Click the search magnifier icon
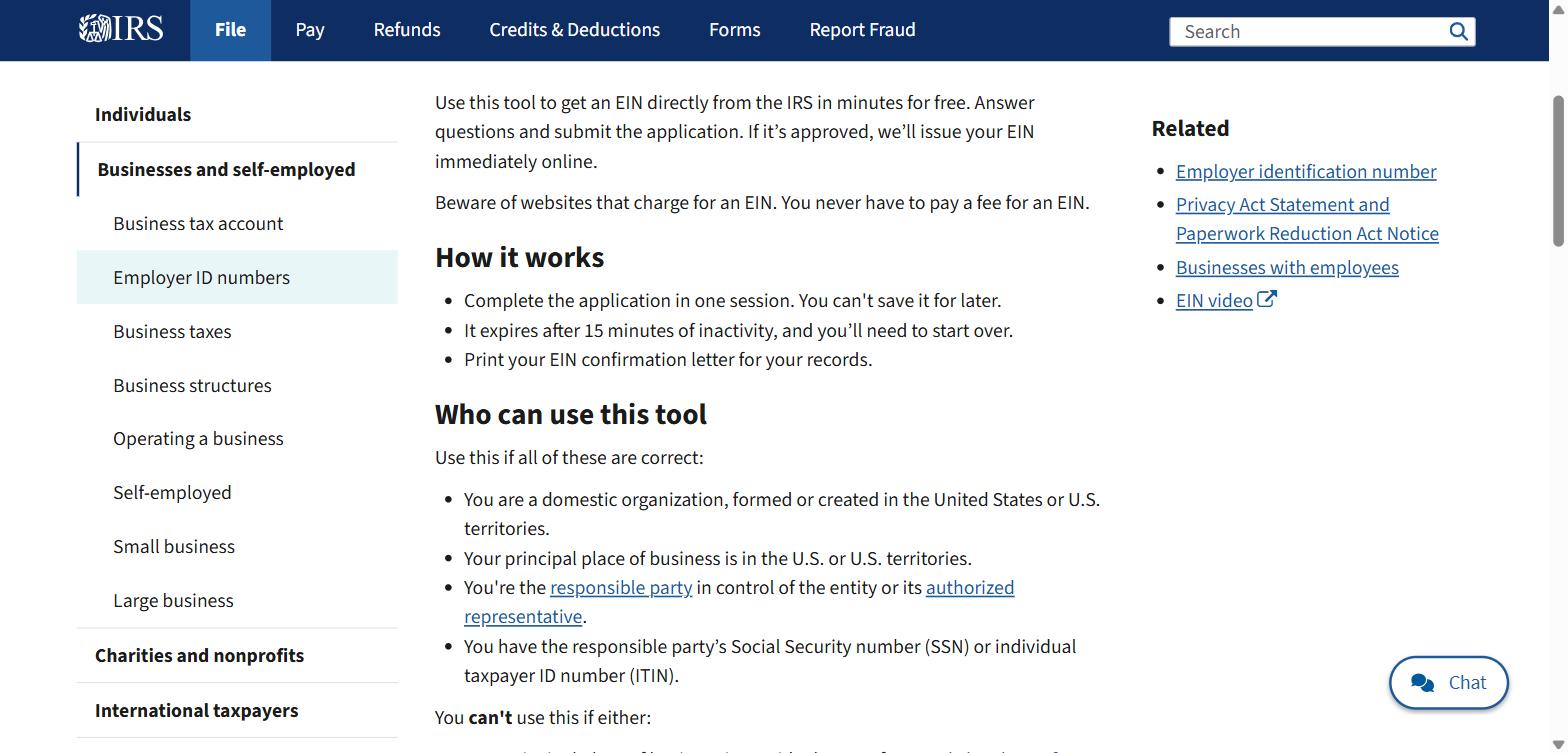This screenshot has height=753, width=1568. click(x=1458, y=31)
